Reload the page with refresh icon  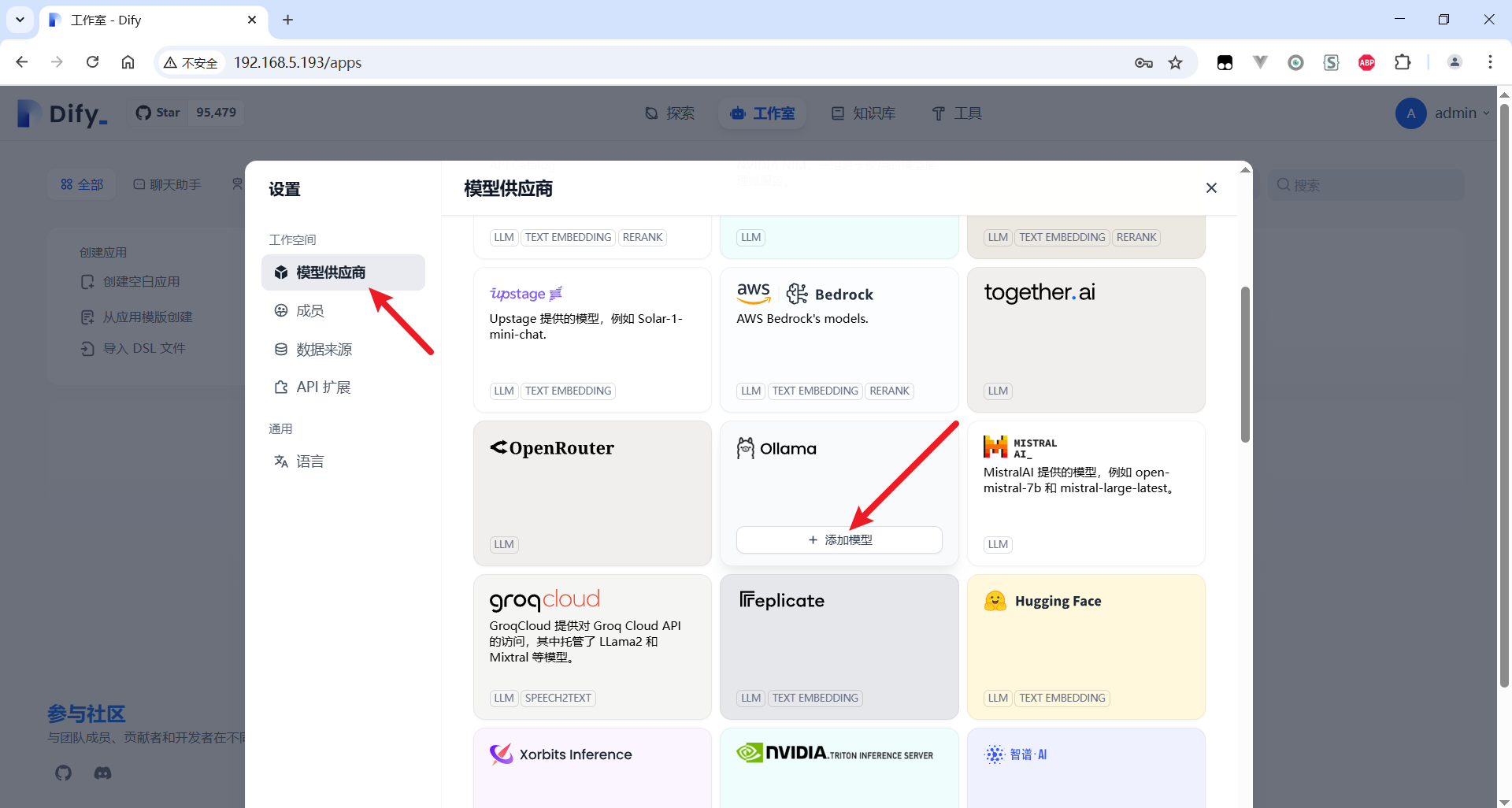92,62
